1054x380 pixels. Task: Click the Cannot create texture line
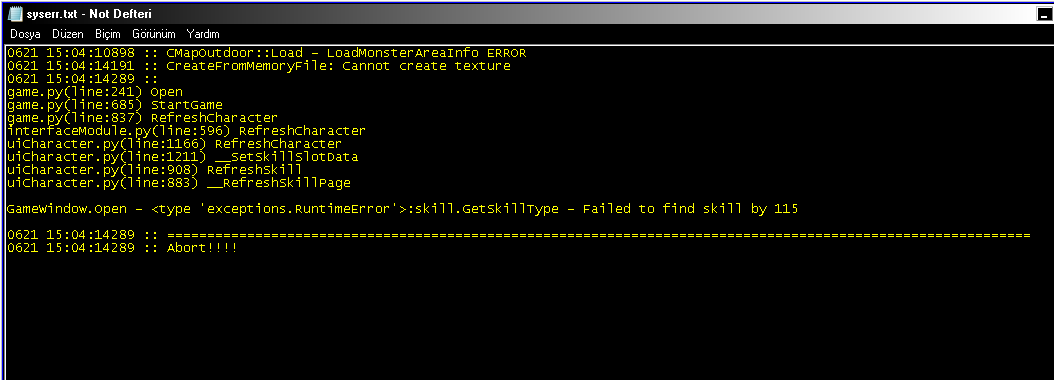(x=259, y=66)
